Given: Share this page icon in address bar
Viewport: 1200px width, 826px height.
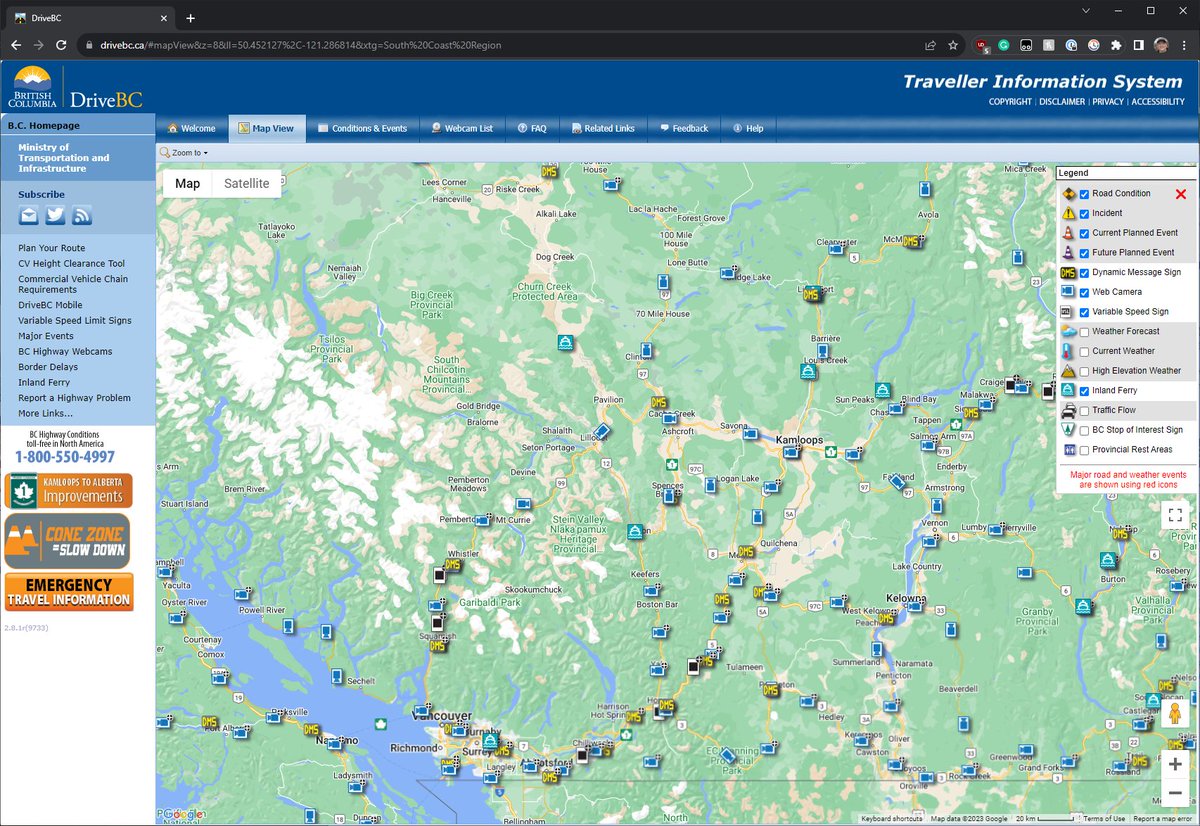Looking at the screenshot, I should coord(930,45).
